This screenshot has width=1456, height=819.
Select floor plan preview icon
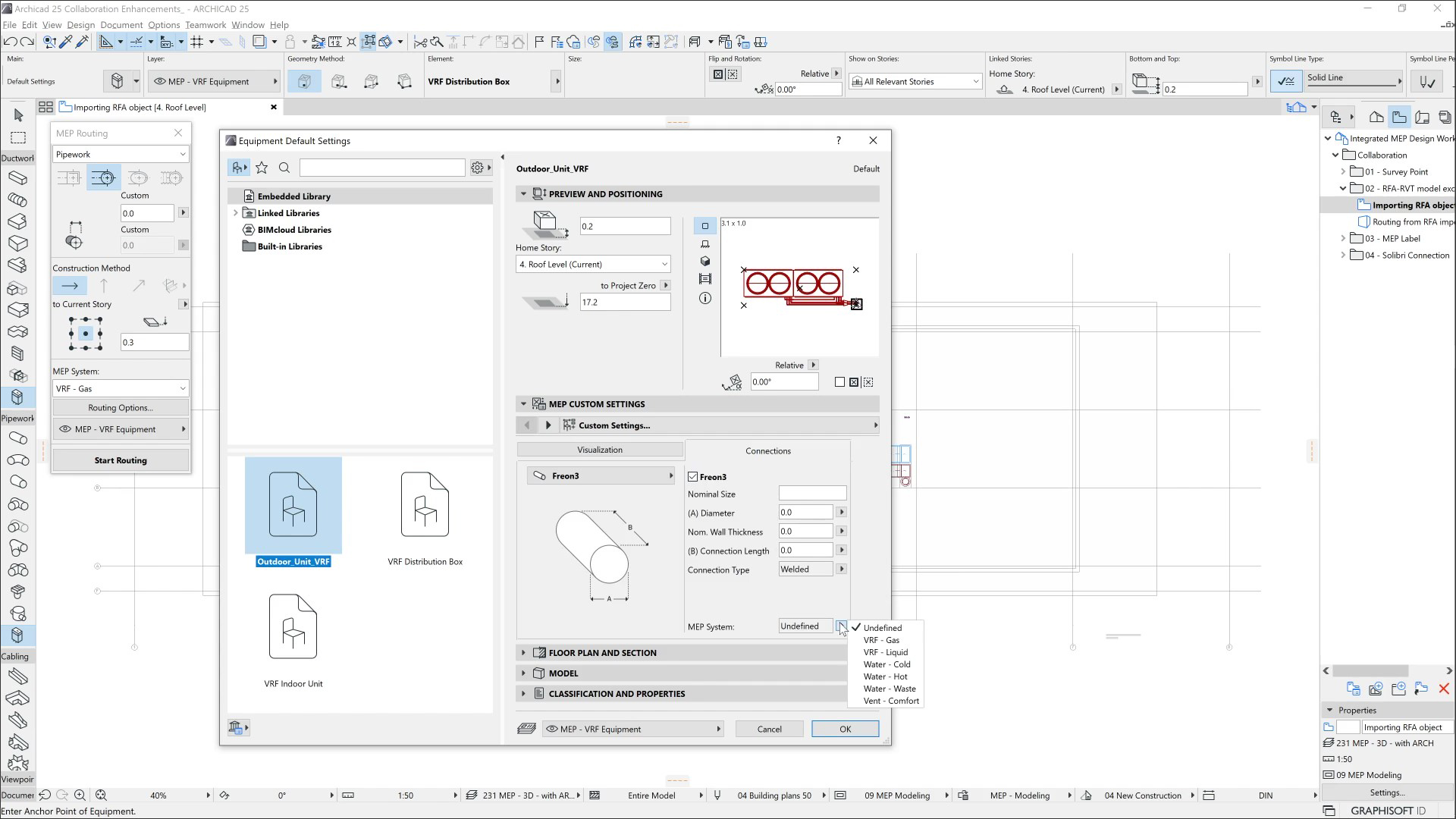[705, 226]
